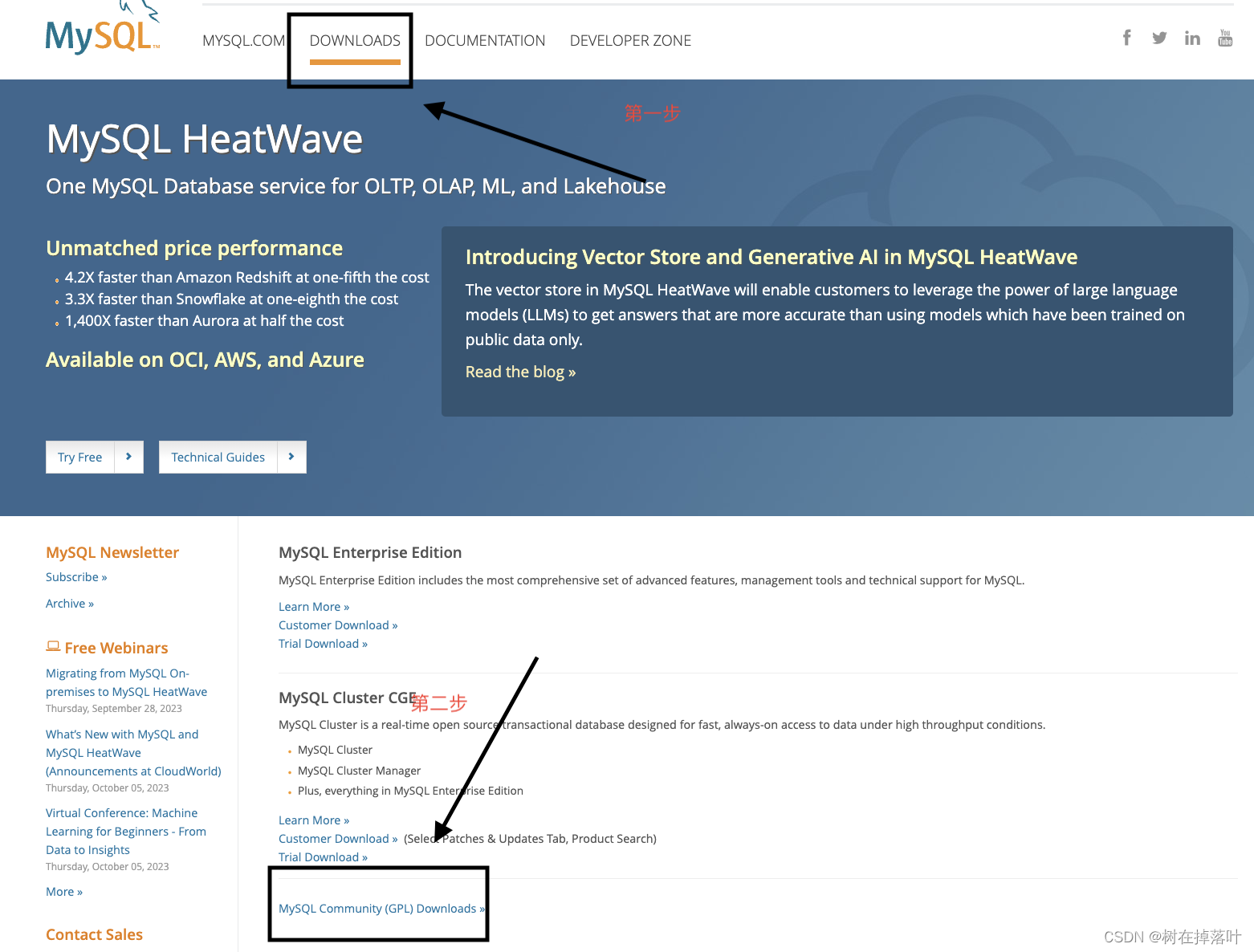The width and height of the screenshot is (1254, 952).
Task: Click the More webinars link
Action: pos(64,892)
